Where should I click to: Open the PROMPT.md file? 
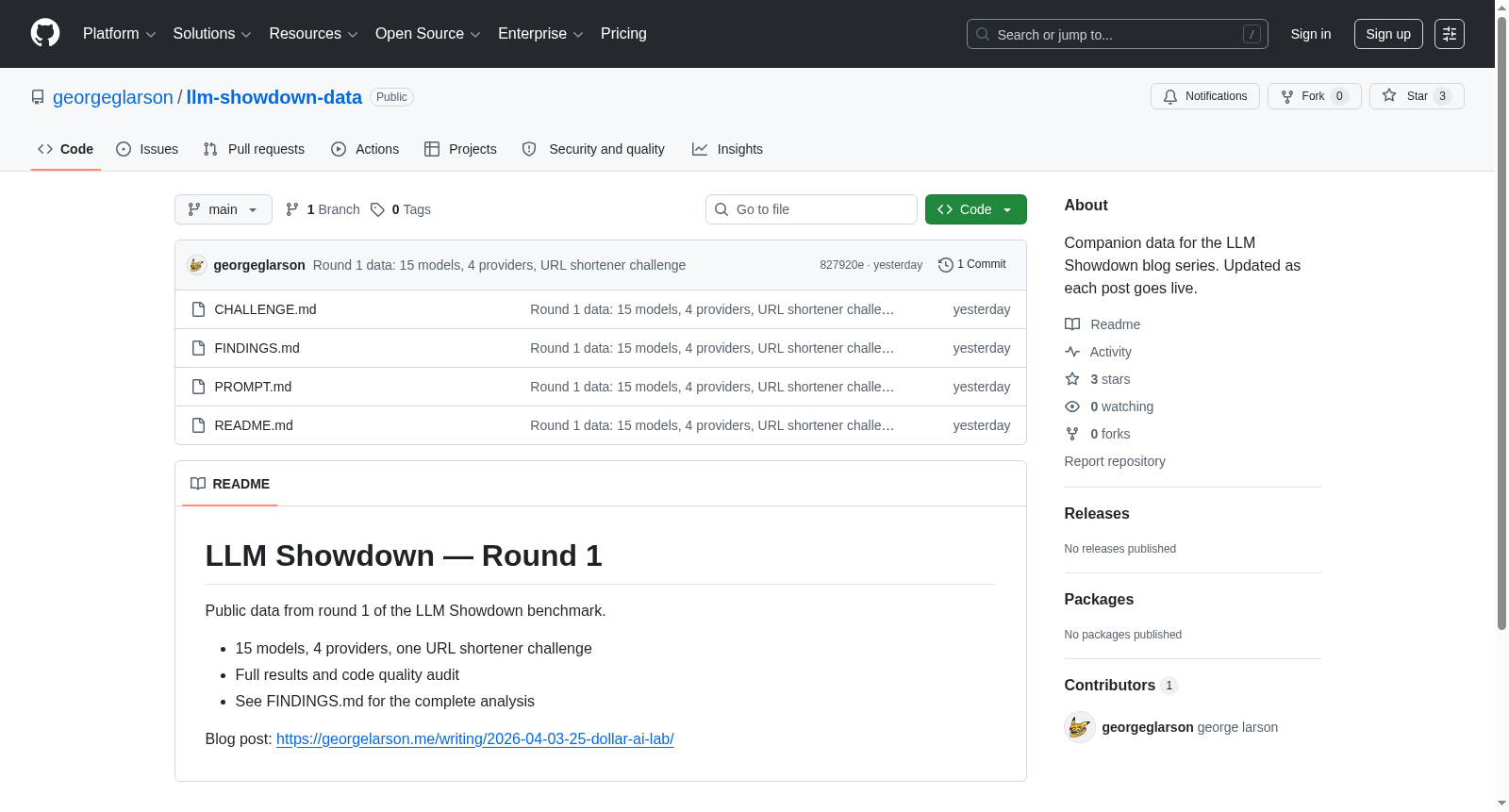(x=254, y=387)
